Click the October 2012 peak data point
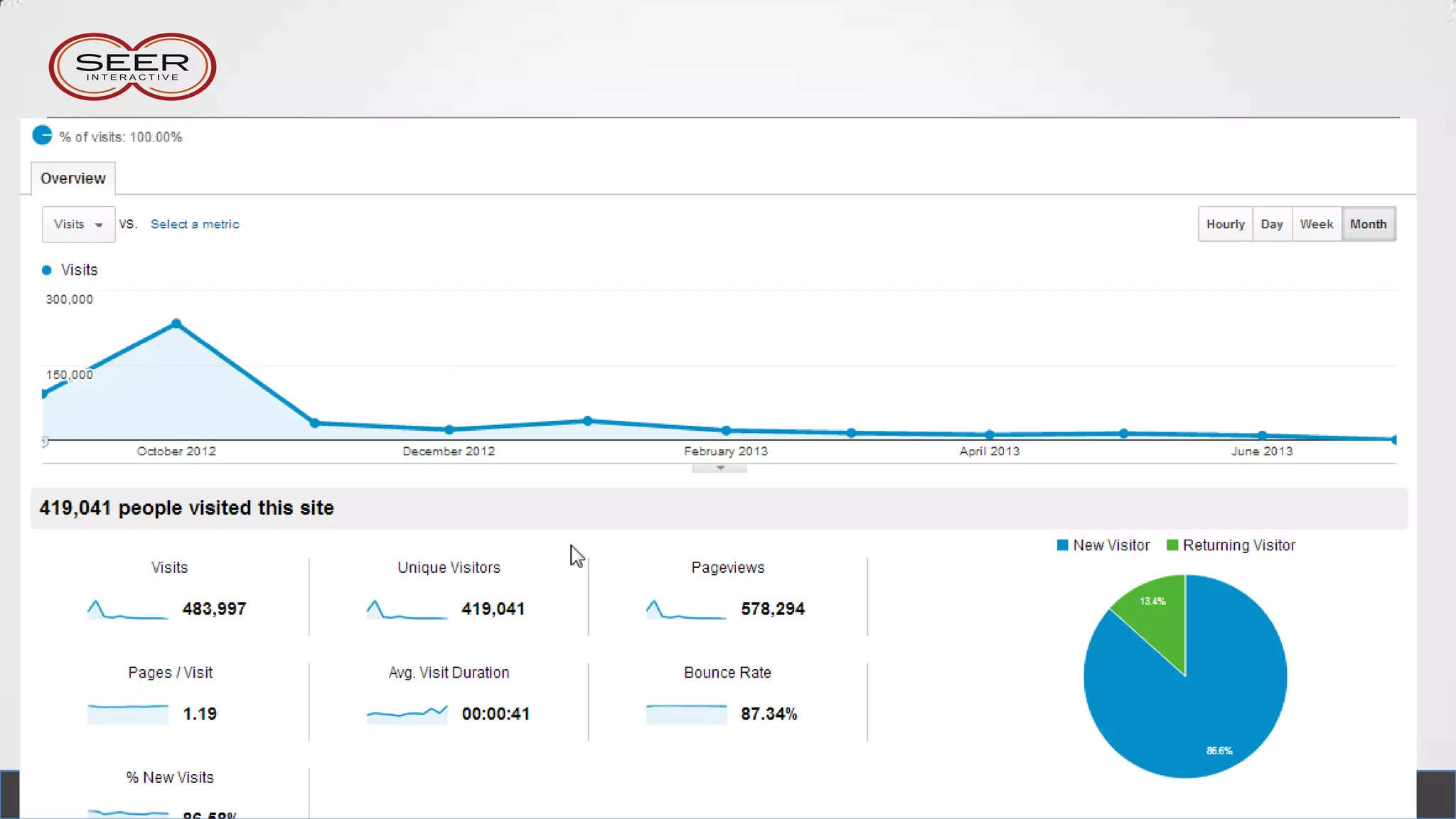This screenshot has height=819, width=1456. coord(176,324)
